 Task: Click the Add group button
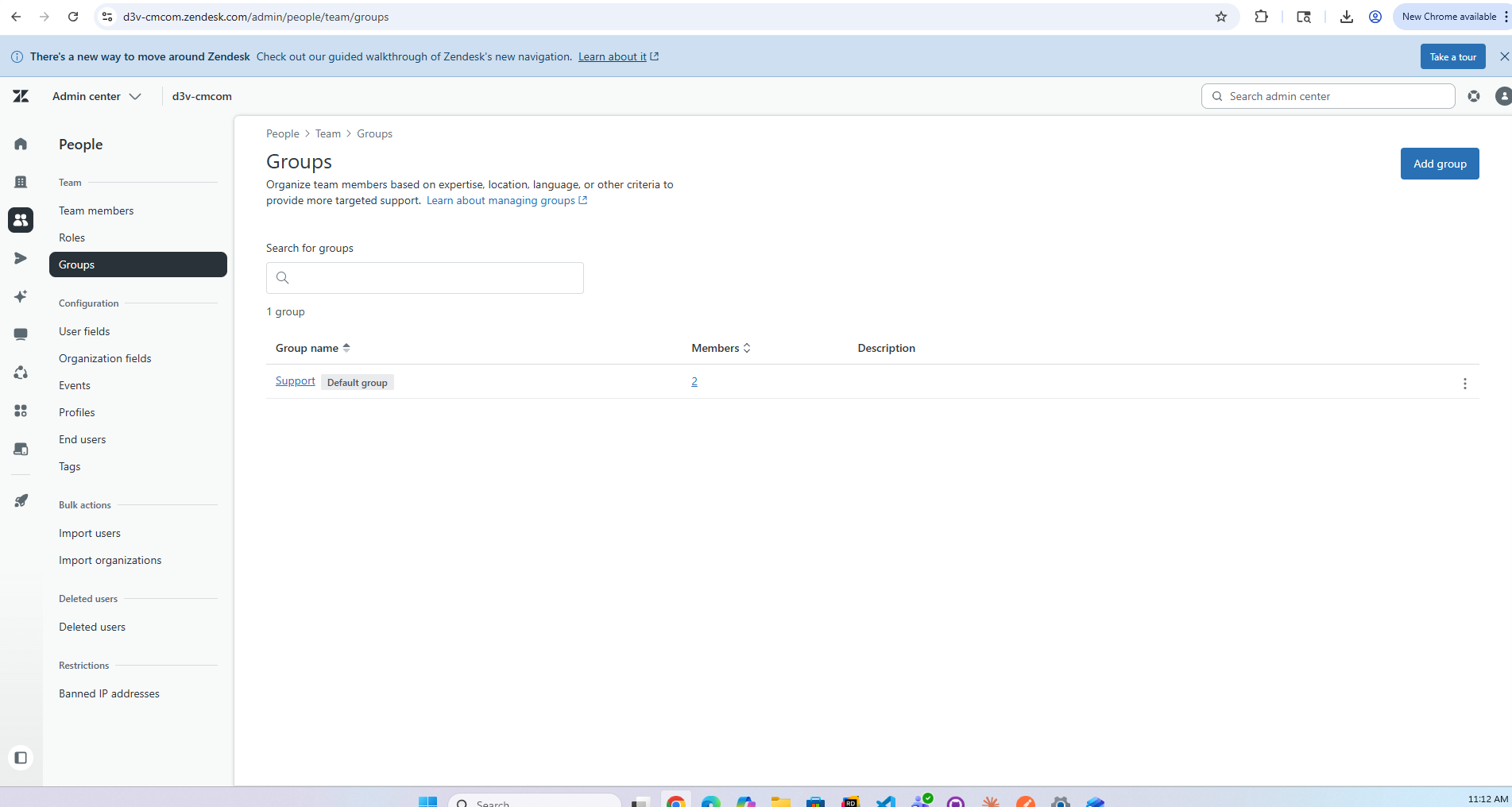point(1440,164)
